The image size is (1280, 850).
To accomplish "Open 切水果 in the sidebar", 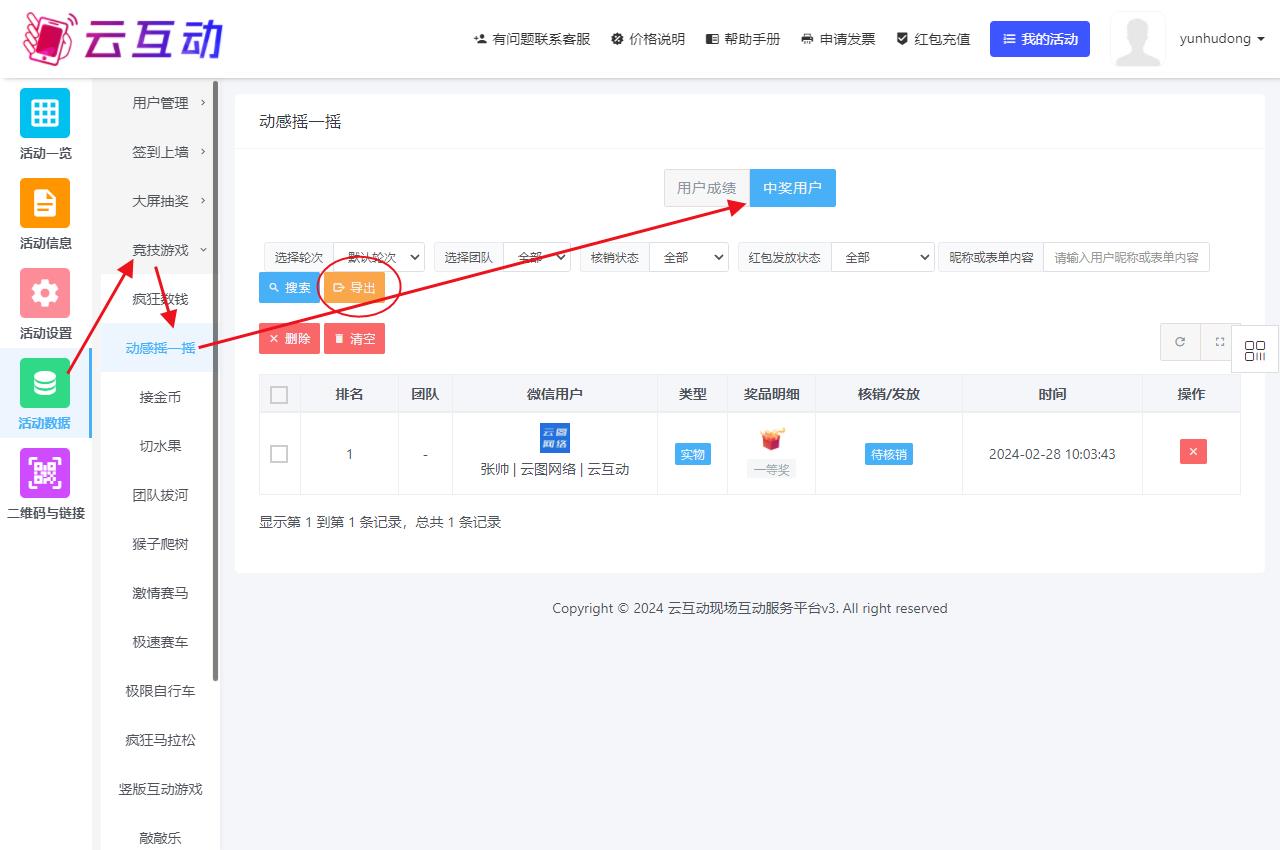I will point(160,446).
